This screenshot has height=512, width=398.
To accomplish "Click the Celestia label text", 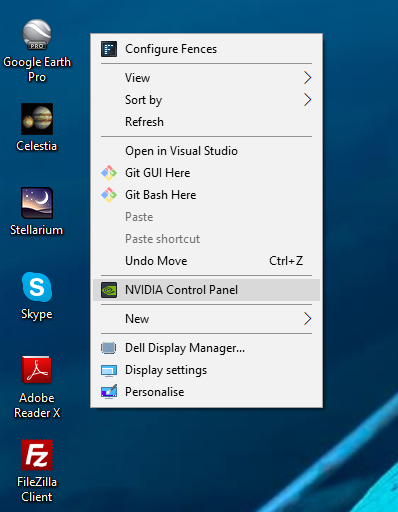I will (x=37, y=146).
